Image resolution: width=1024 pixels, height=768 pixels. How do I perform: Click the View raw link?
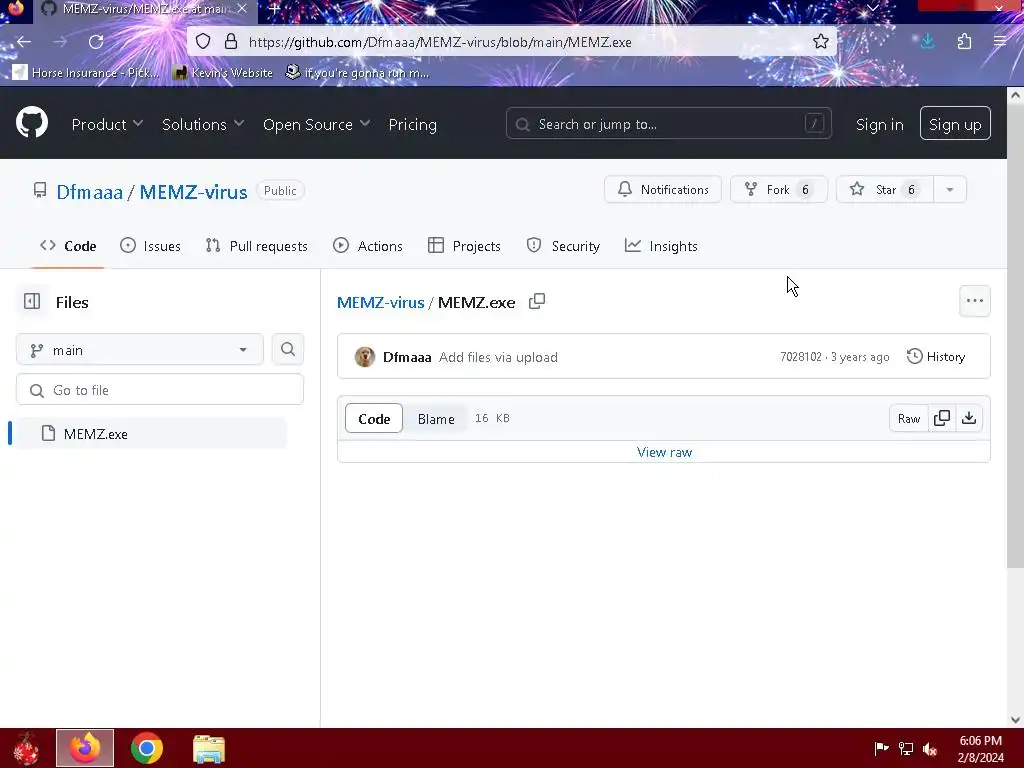click(664, 452)
